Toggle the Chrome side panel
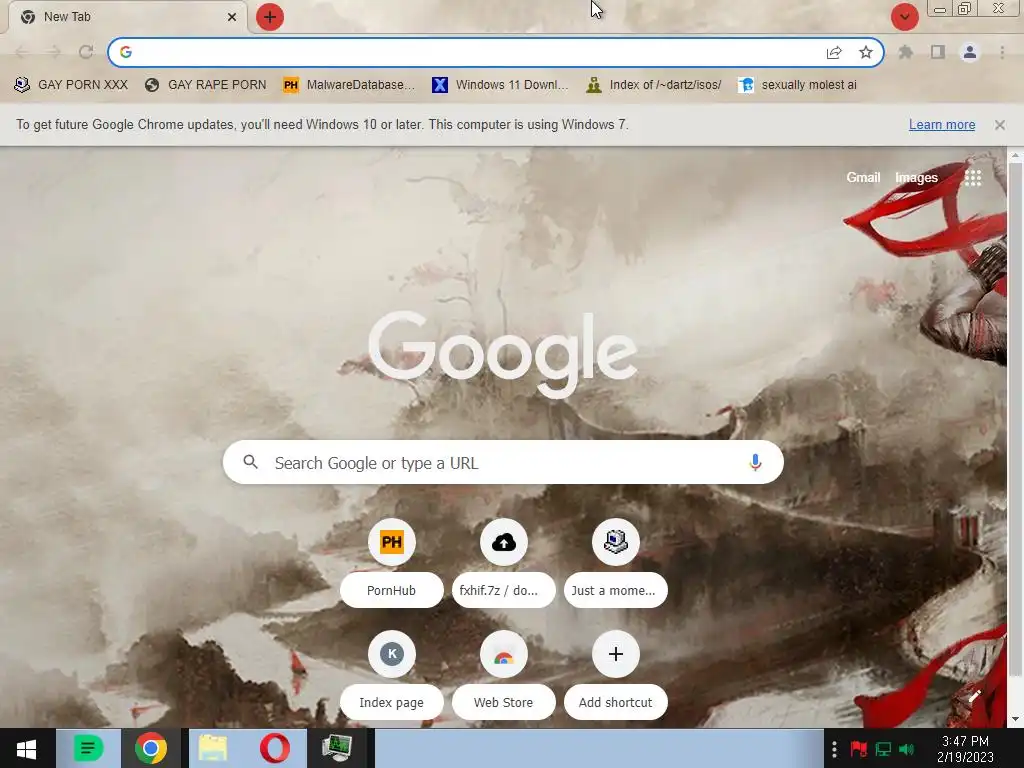The width and height of the screenshot is (1024, 768). [x=938, y=52]
